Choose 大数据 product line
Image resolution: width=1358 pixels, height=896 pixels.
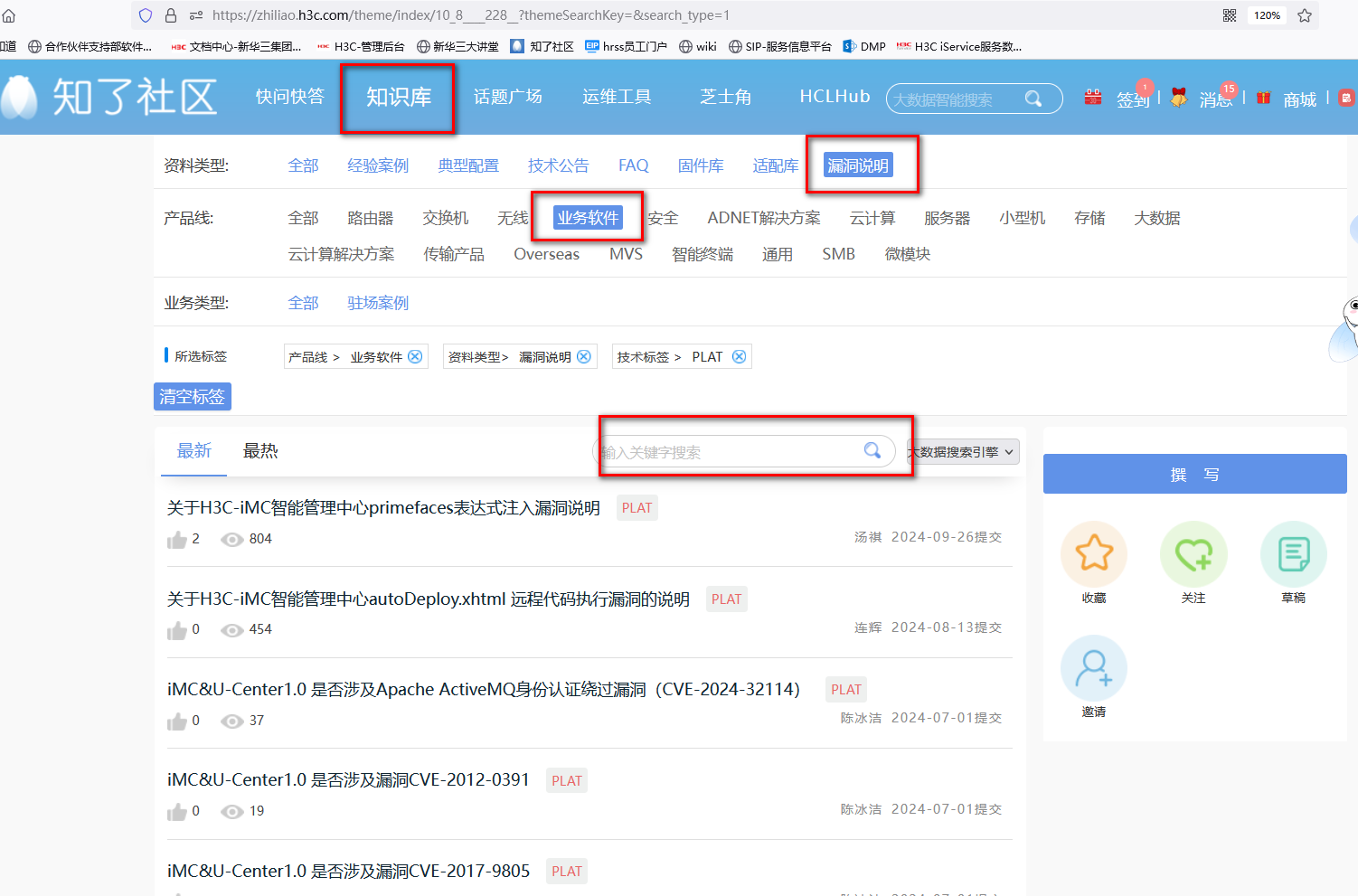tap(1157, 218)
